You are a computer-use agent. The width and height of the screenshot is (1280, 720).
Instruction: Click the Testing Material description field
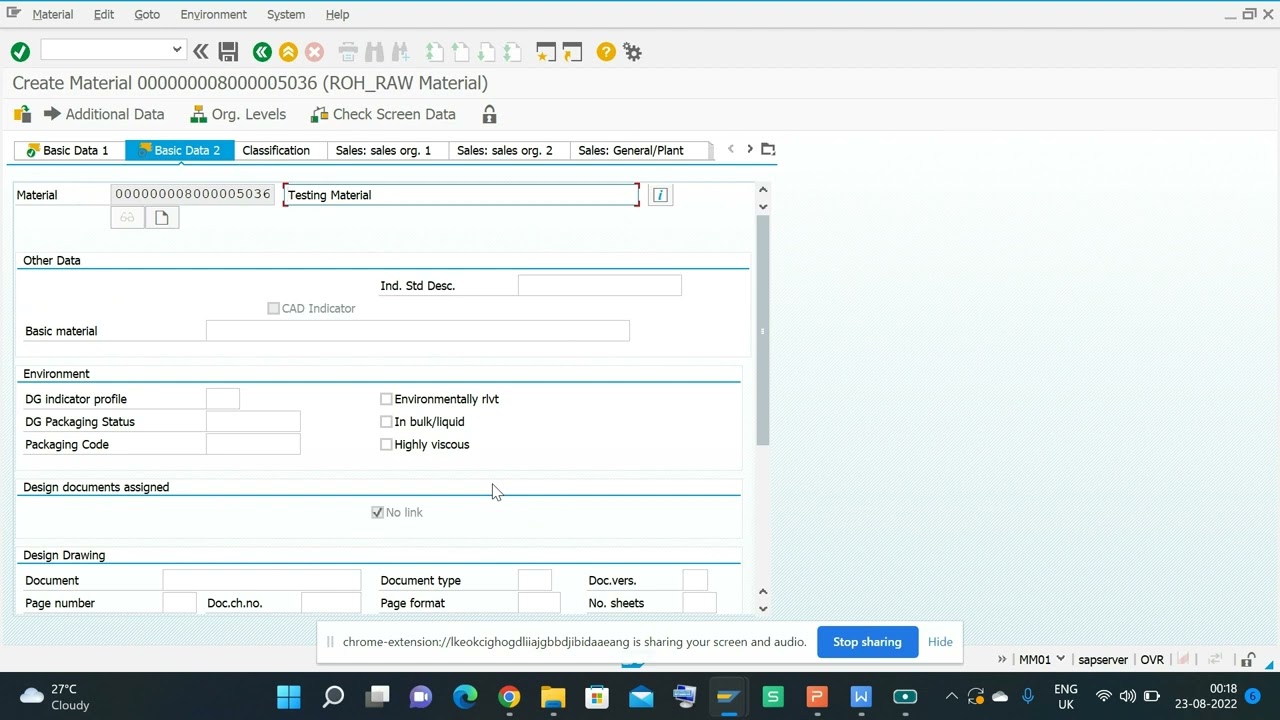(x=461, y=195)
